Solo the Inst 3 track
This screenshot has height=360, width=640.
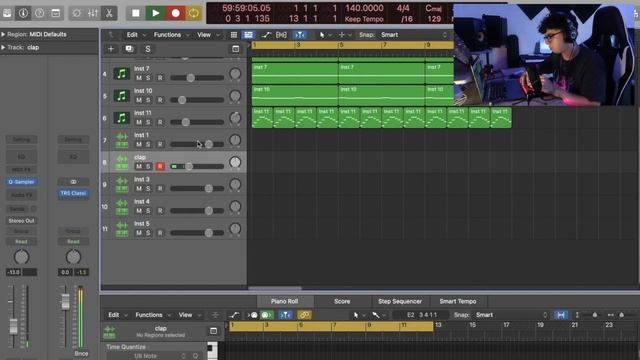click(148, 189)
